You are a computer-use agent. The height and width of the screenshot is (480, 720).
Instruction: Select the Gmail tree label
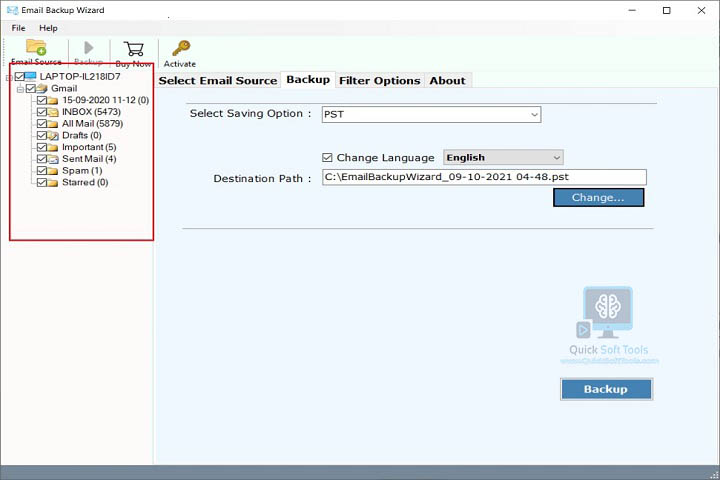pyautogui.click(x=64, y=88)
